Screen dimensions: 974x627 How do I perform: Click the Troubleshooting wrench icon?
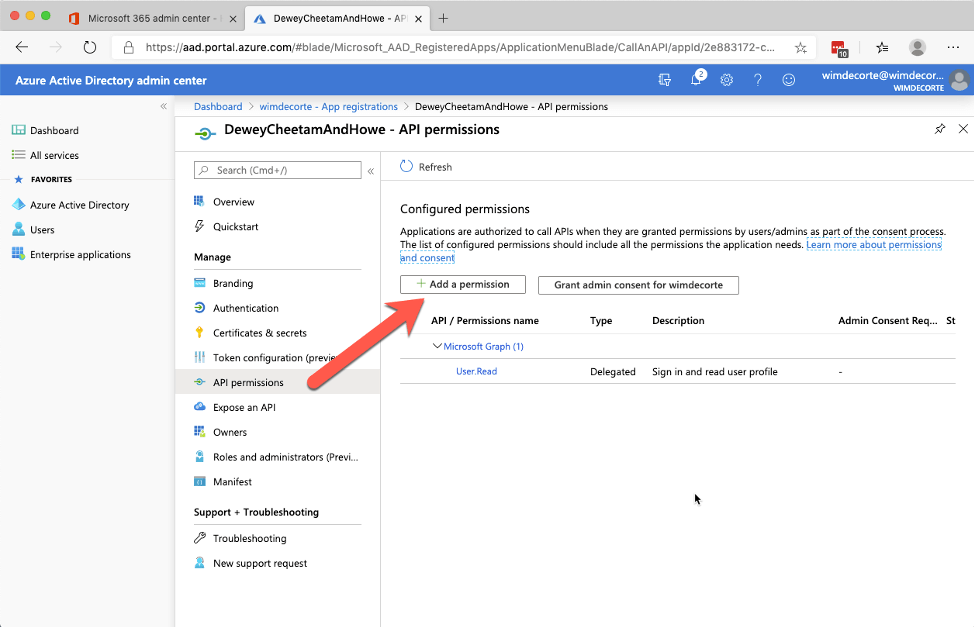click(199, 538)
